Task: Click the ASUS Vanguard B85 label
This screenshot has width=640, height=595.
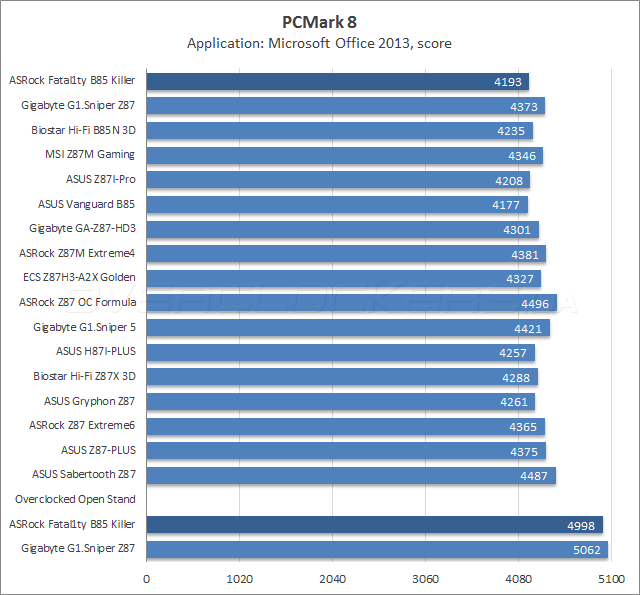Action: click(86, 204)
